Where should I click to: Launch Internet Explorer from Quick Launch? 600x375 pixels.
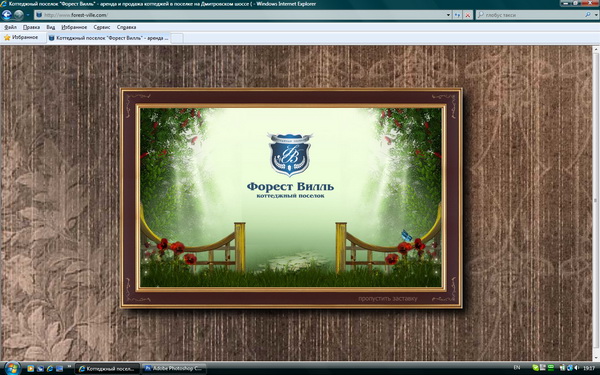coord(50,368)
